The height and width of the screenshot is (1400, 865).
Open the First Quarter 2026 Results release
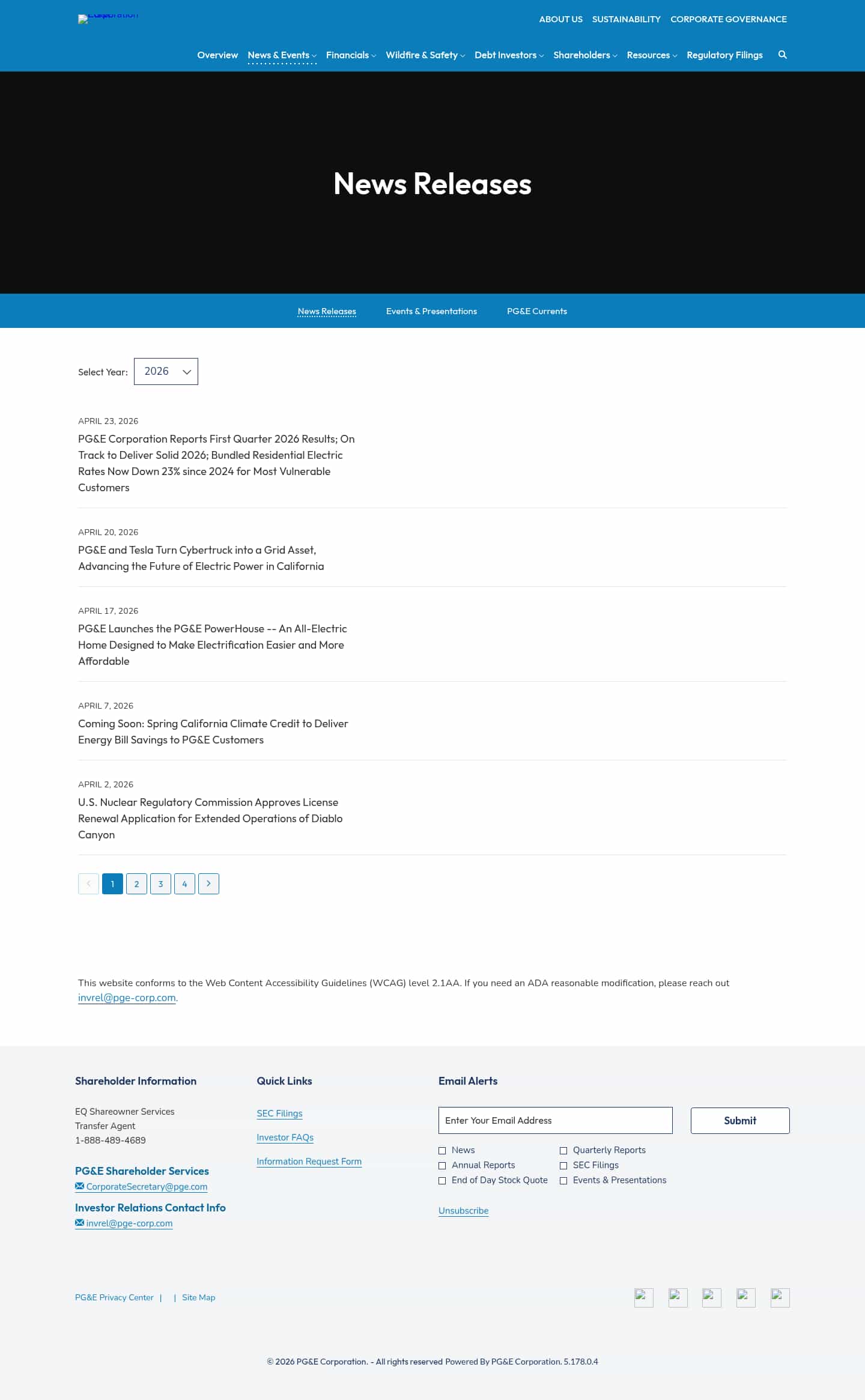[216, 463]
